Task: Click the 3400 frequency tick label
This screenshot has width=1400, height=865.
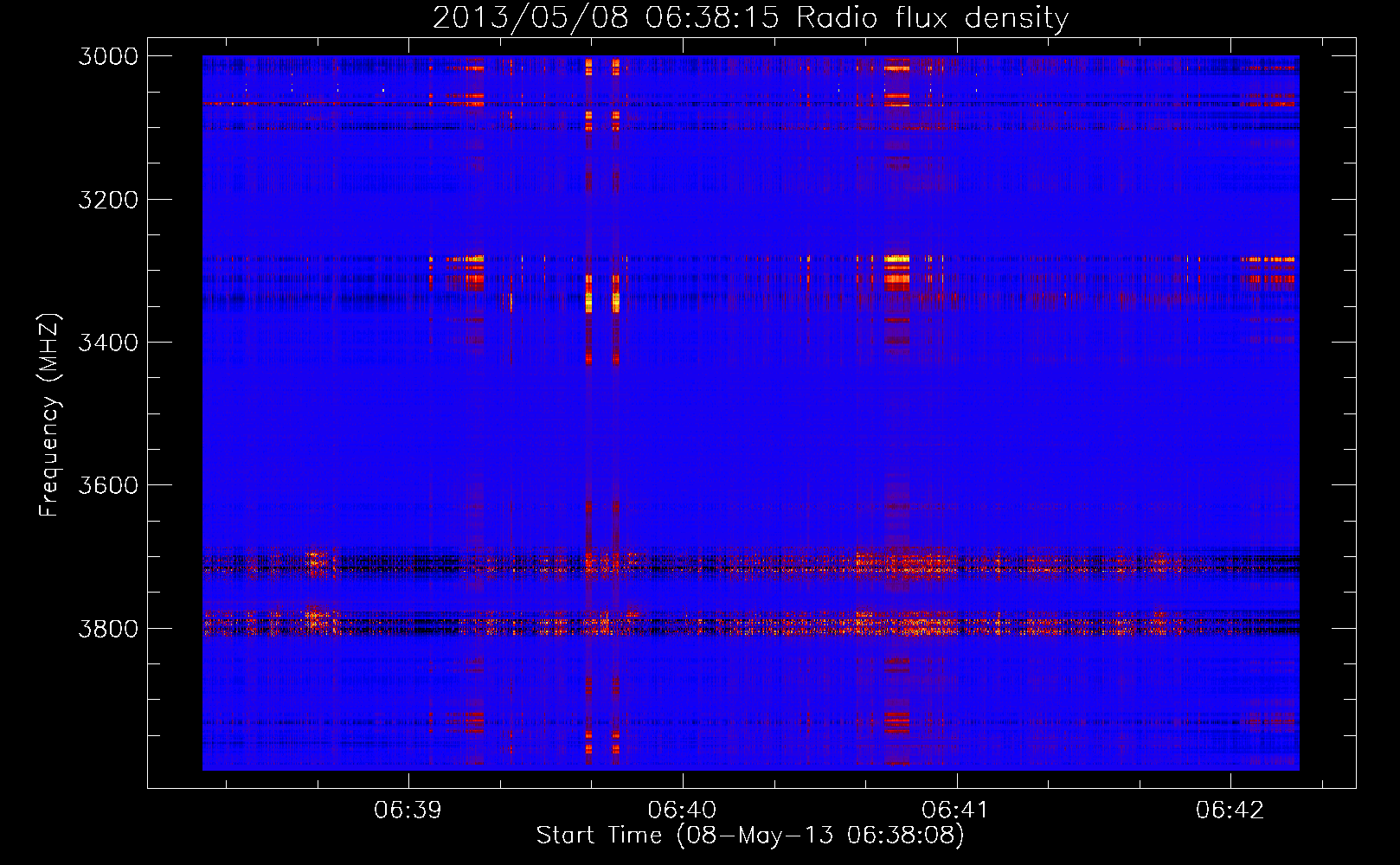Action: (108, 343)
